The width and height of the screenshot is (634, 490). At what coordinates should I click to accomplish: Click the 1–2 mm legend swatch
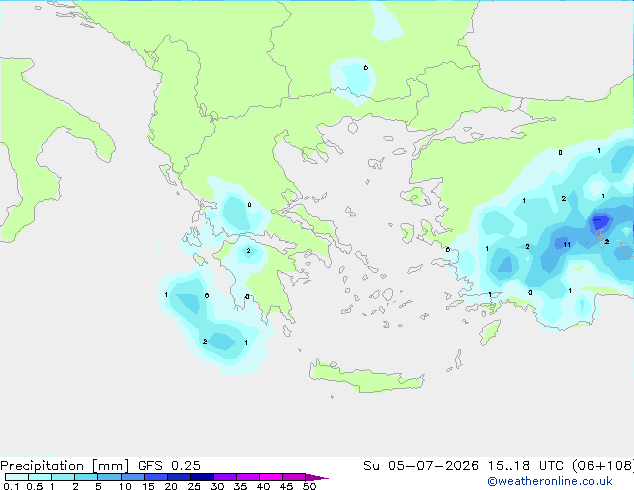click(63, 477)
